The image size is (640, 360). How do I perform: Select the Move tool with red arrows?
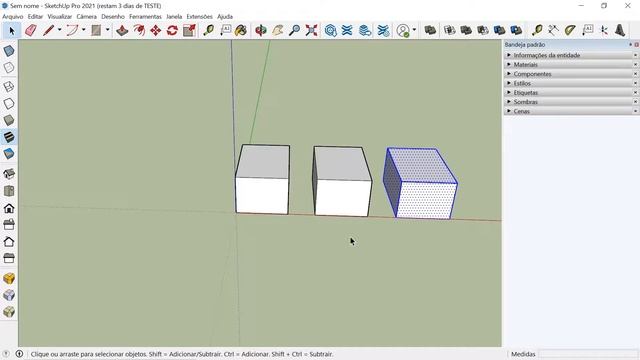click(x=156, y=31)
